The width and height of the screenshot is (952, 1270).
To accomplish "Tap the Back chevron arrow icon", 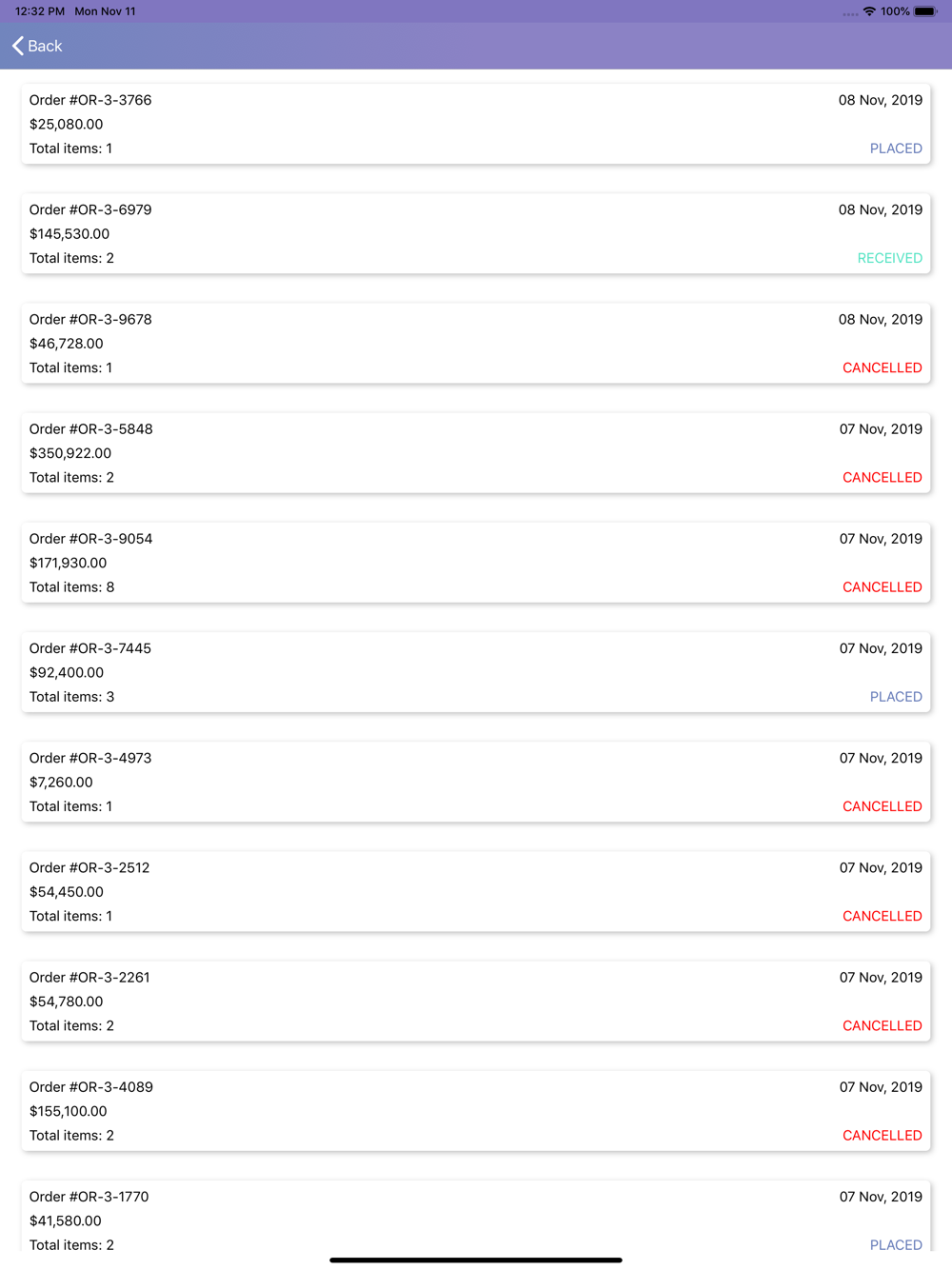I will coord(17,46).
